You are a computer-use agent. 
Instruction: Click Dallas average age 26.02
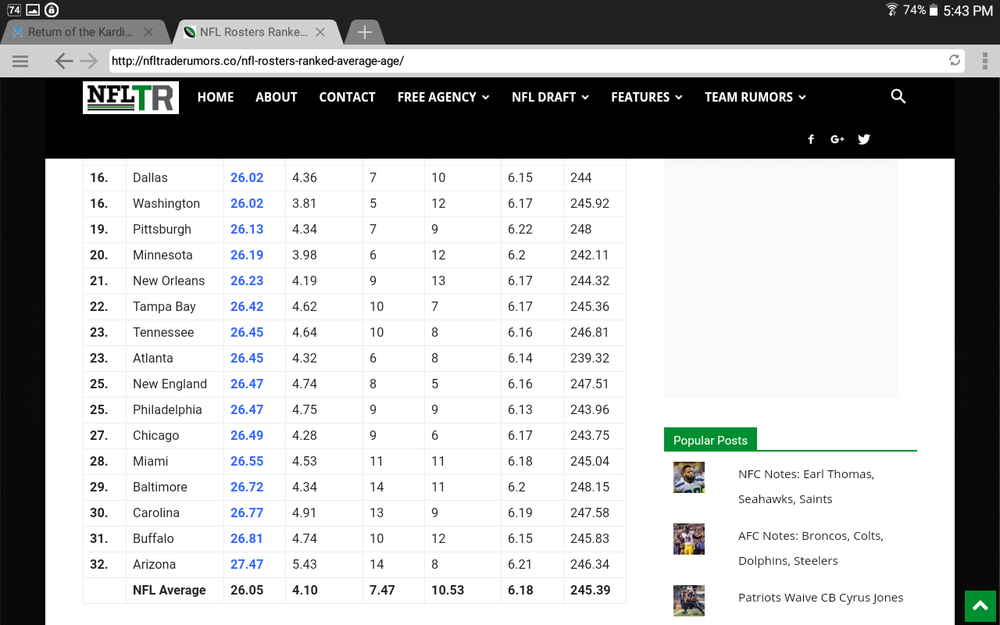pyautogui.click(x=247, y=178)
